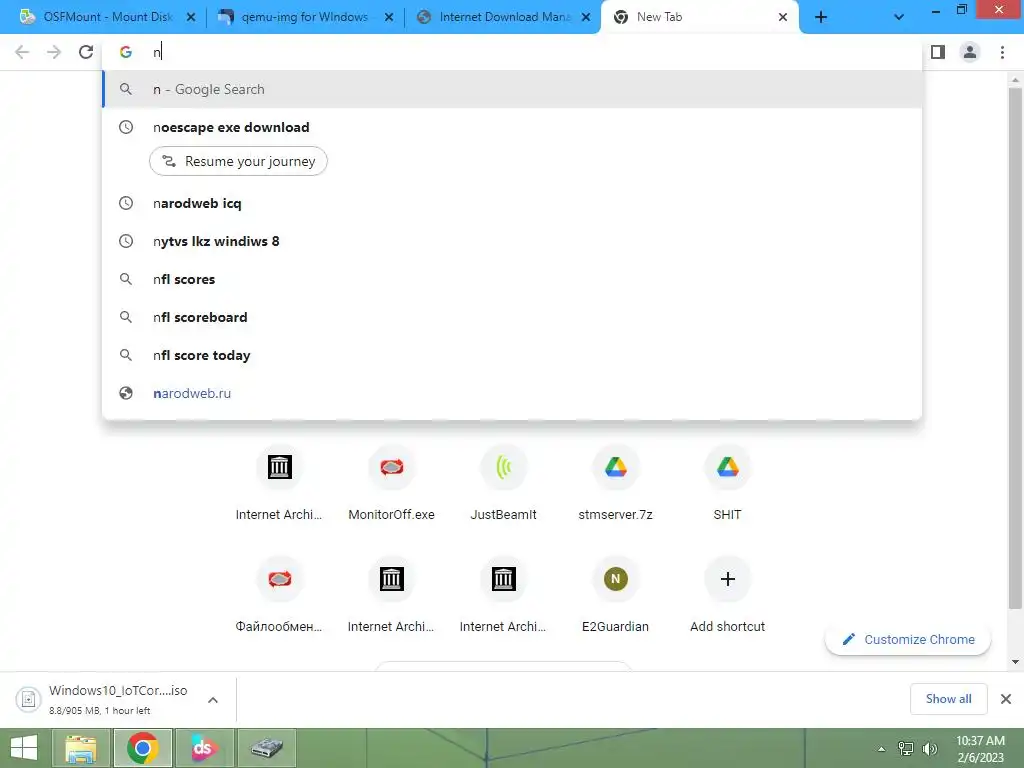Click the scrollbar down arrow
This screenshot has width=1024, height=768.
(x=1015, y=662)
